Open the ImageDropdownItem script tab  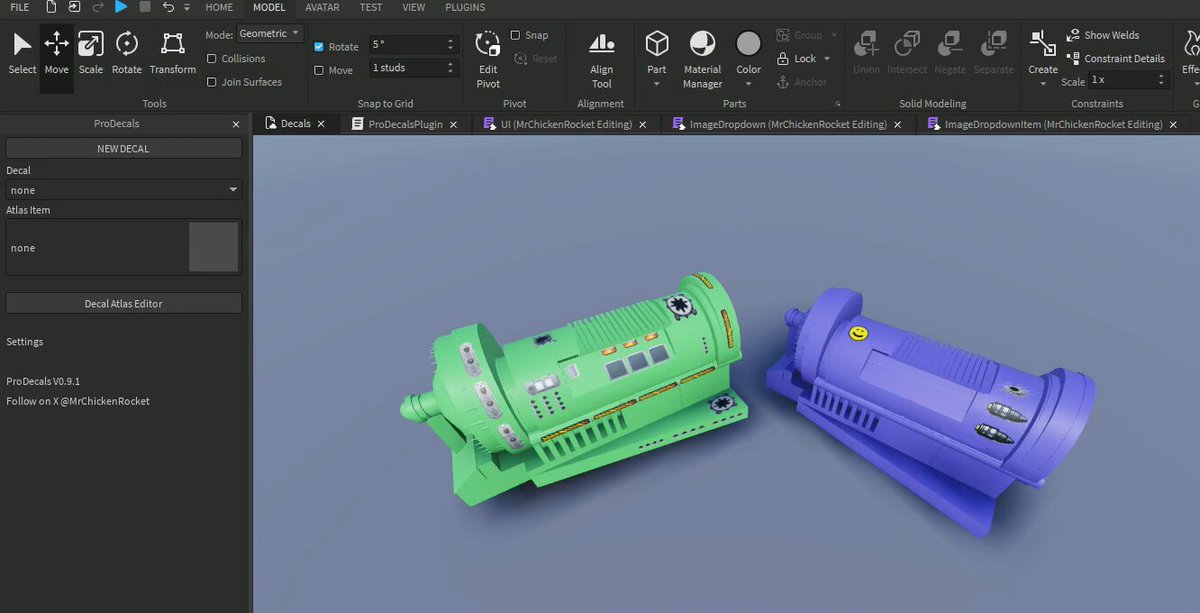1053,124
